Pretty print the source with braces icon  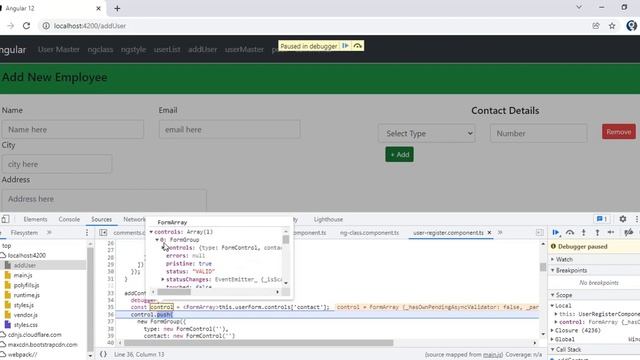pos(103,354)
